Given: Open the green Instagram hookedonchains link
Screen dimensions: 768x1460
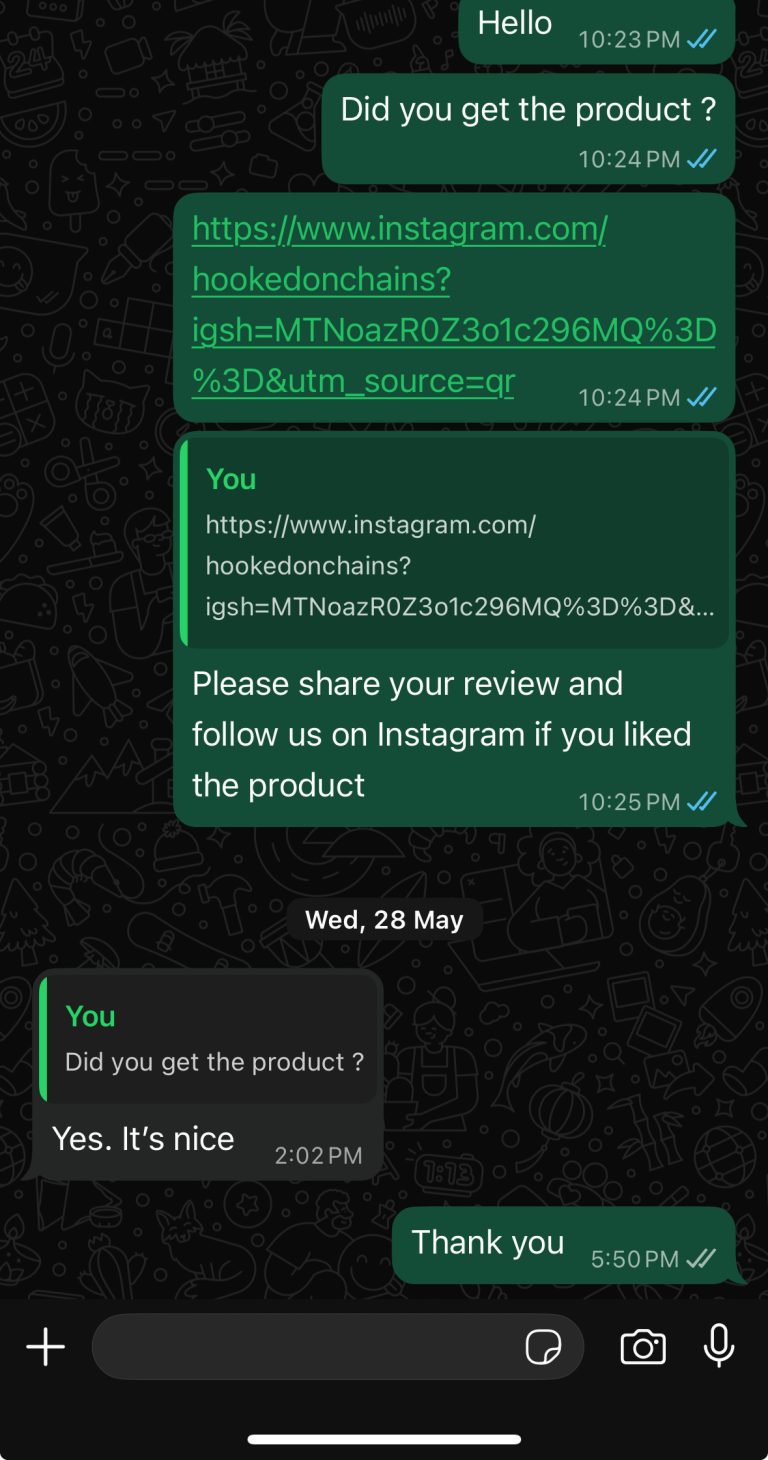Looking at the screenshot, I should (x=453, y=305).
